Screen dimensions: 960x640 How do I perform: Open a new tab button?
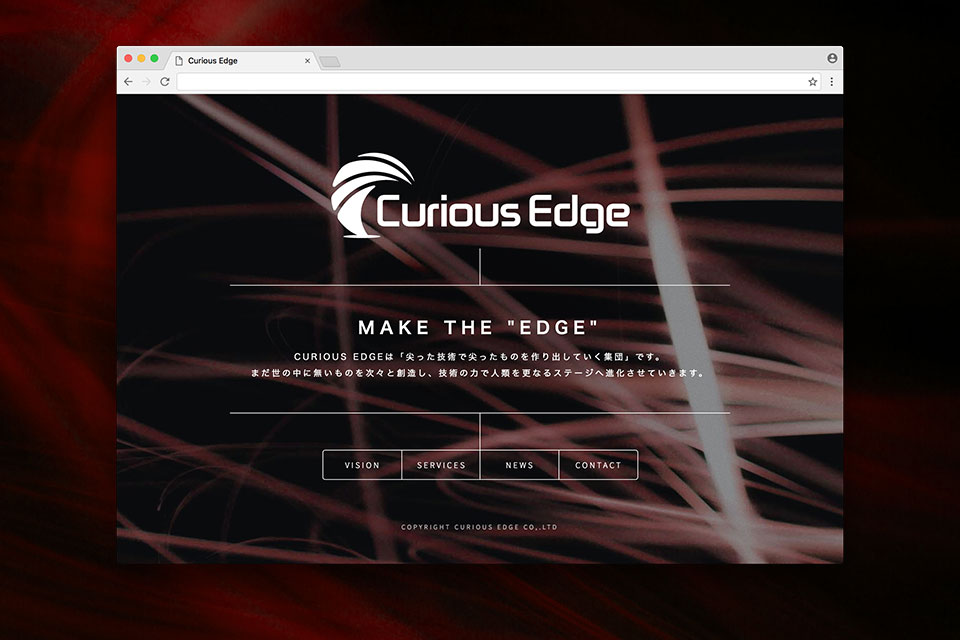[330, 61]
